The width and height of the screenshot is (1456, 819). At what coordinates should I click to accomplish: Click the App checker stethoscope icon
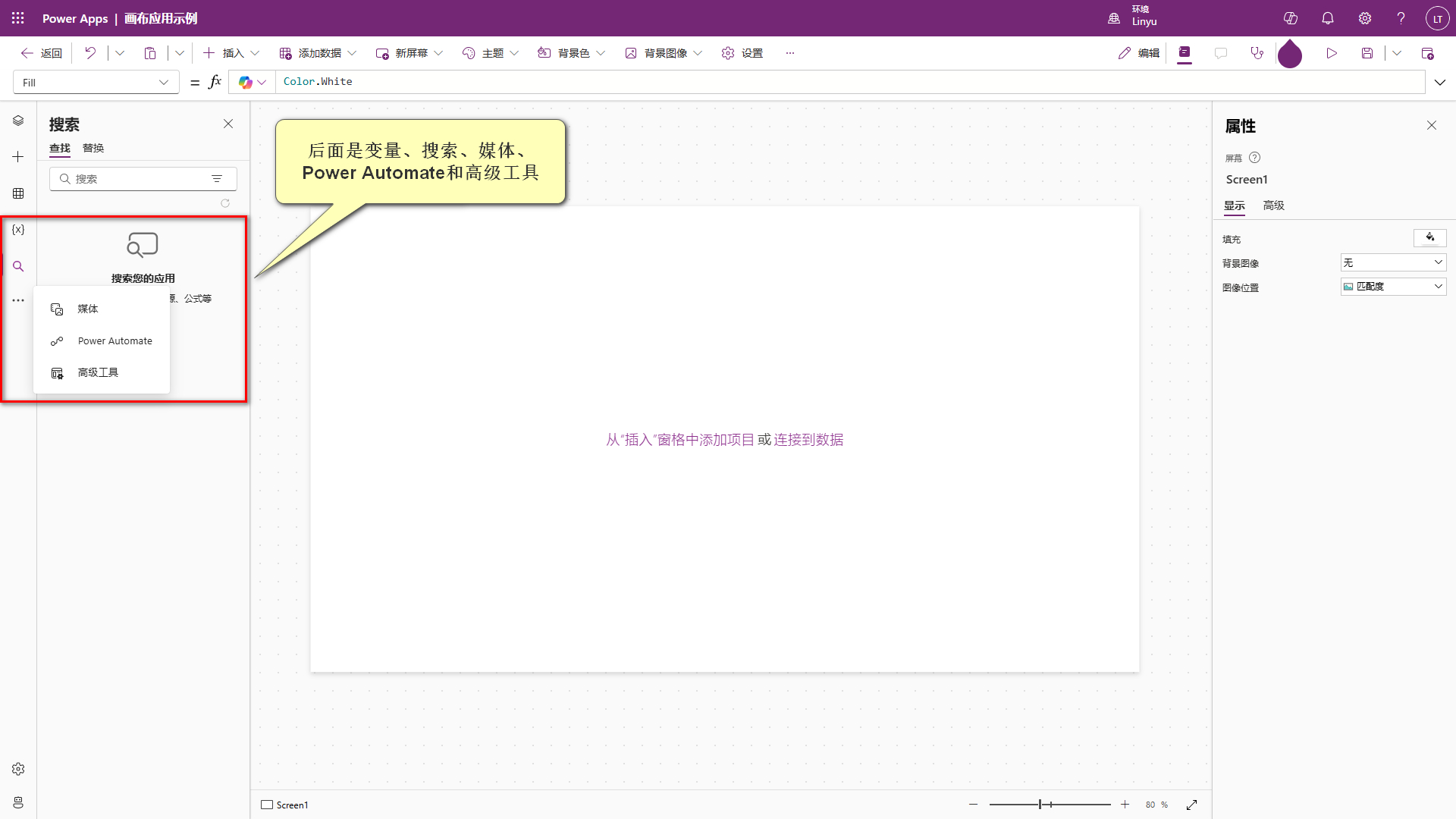click(1257, 53)
